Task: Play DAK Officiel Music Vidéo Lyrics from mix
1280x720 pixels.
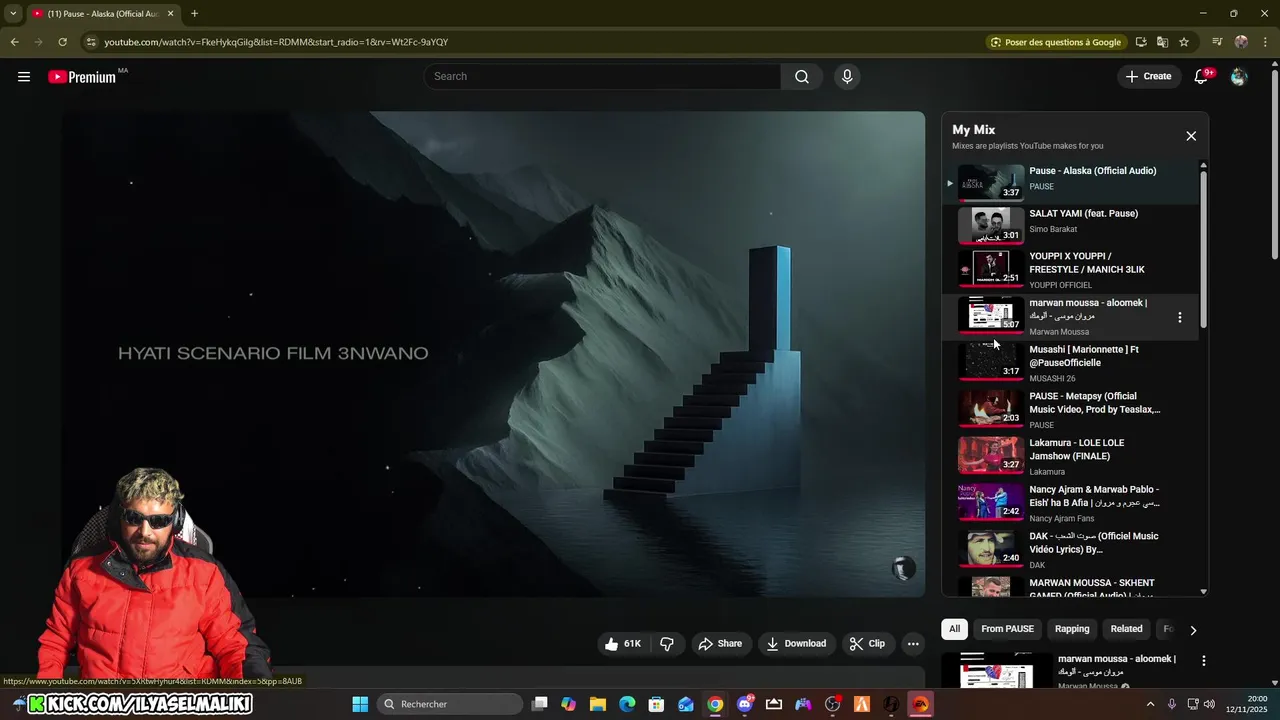Action: coord(1070,549)
